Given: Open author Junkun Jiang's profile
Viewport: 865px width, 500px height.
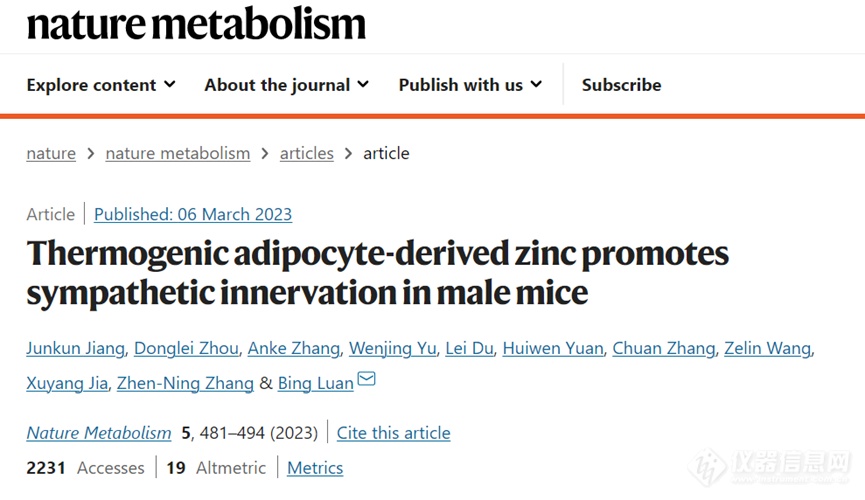Looking at the screenshot, I should [76, 348].
